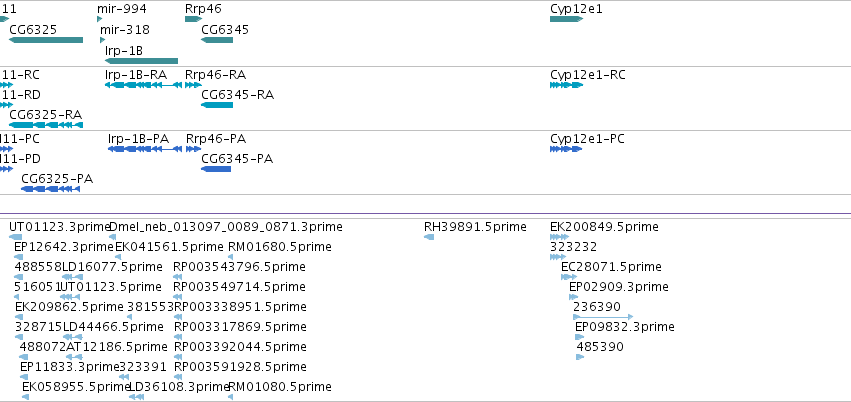Select the 323391 EST label
This screenshot has height=402, width=851.
click(143, 367)
